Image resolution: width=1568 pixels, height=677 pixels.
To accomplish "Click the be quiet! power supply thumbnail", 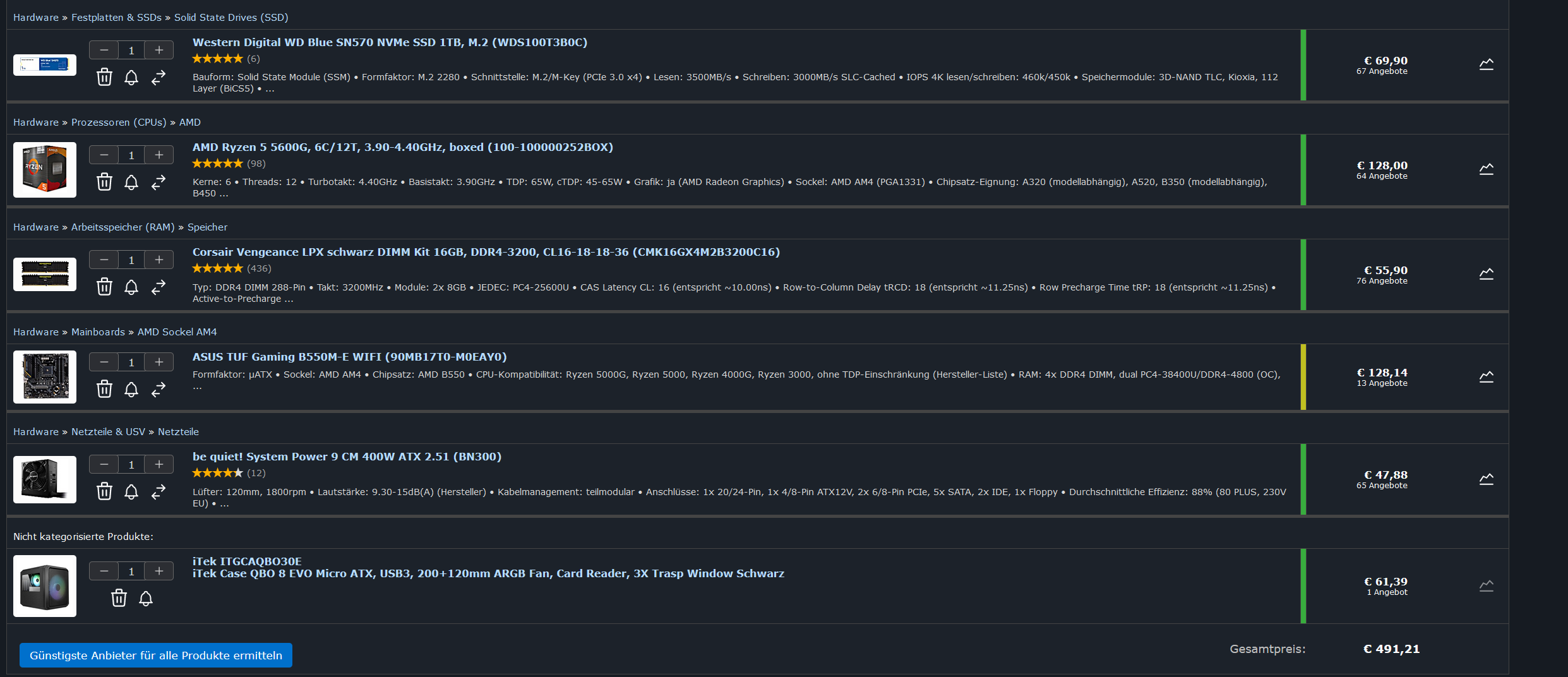I will [x=45, y=479].
